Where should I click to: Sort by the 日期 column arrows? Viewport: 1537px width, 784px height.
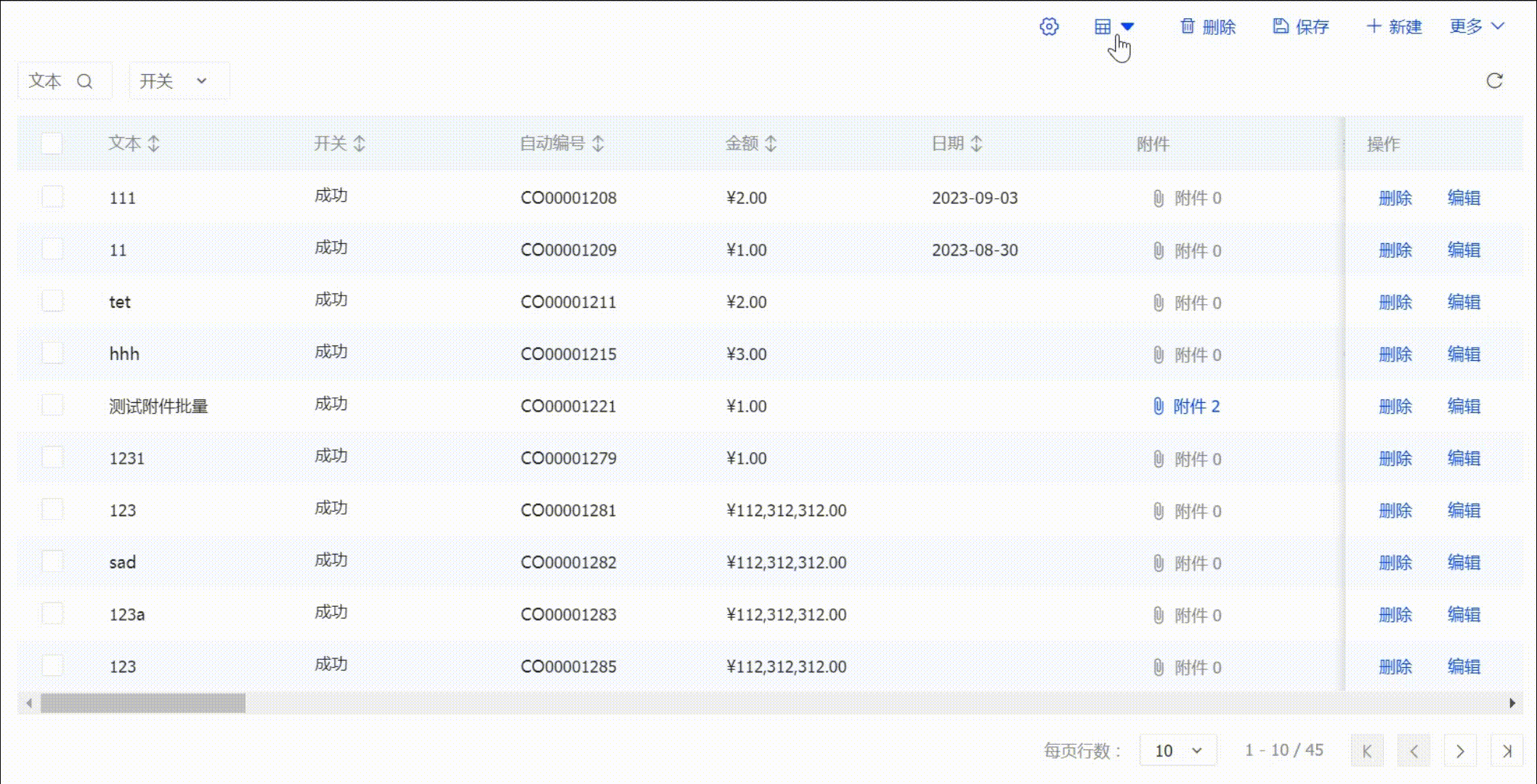coord(976,144)
